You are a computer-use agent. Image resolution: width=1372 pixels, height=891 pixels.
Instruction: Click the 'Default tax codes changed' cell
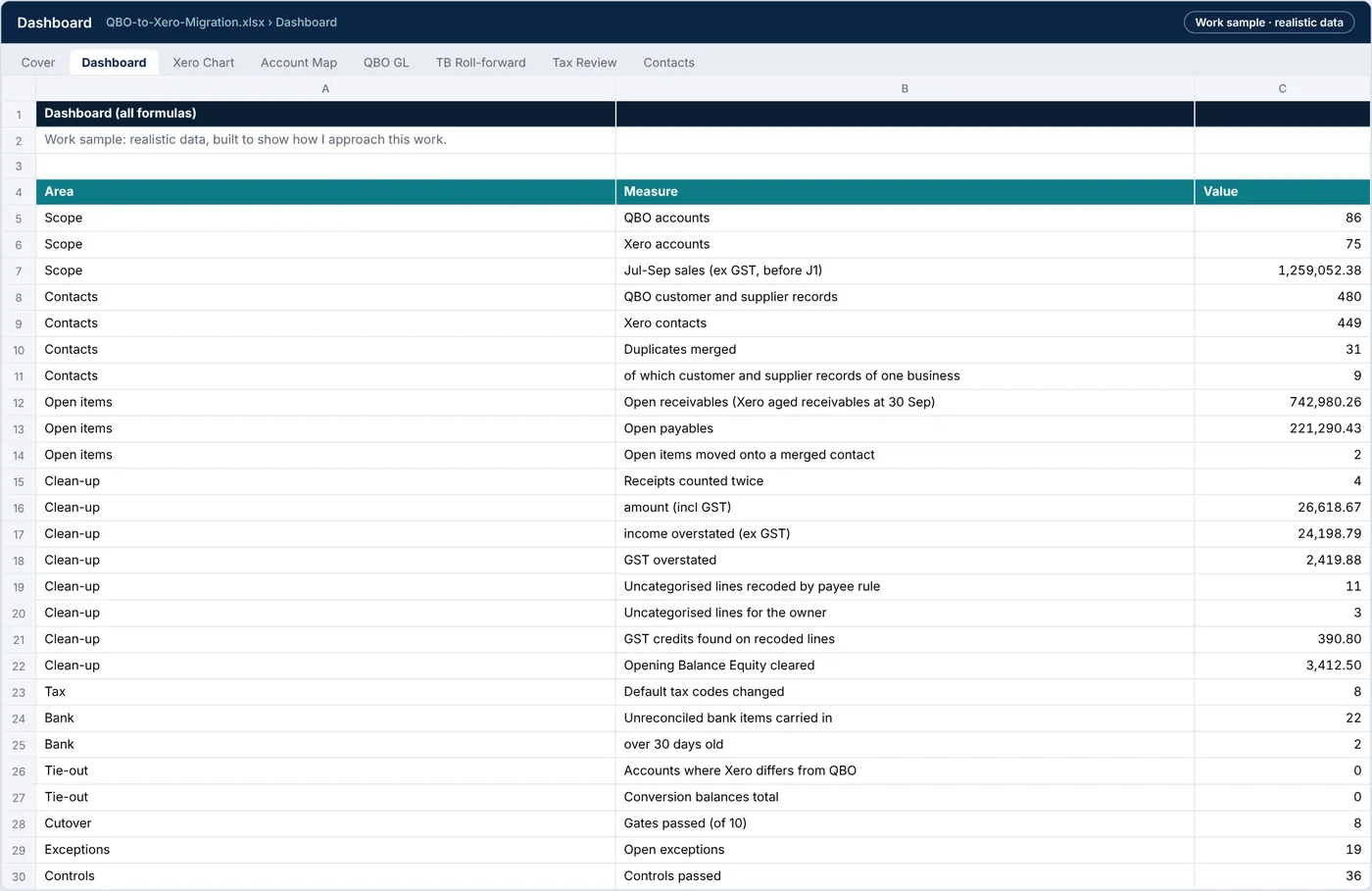click(905, 692)
